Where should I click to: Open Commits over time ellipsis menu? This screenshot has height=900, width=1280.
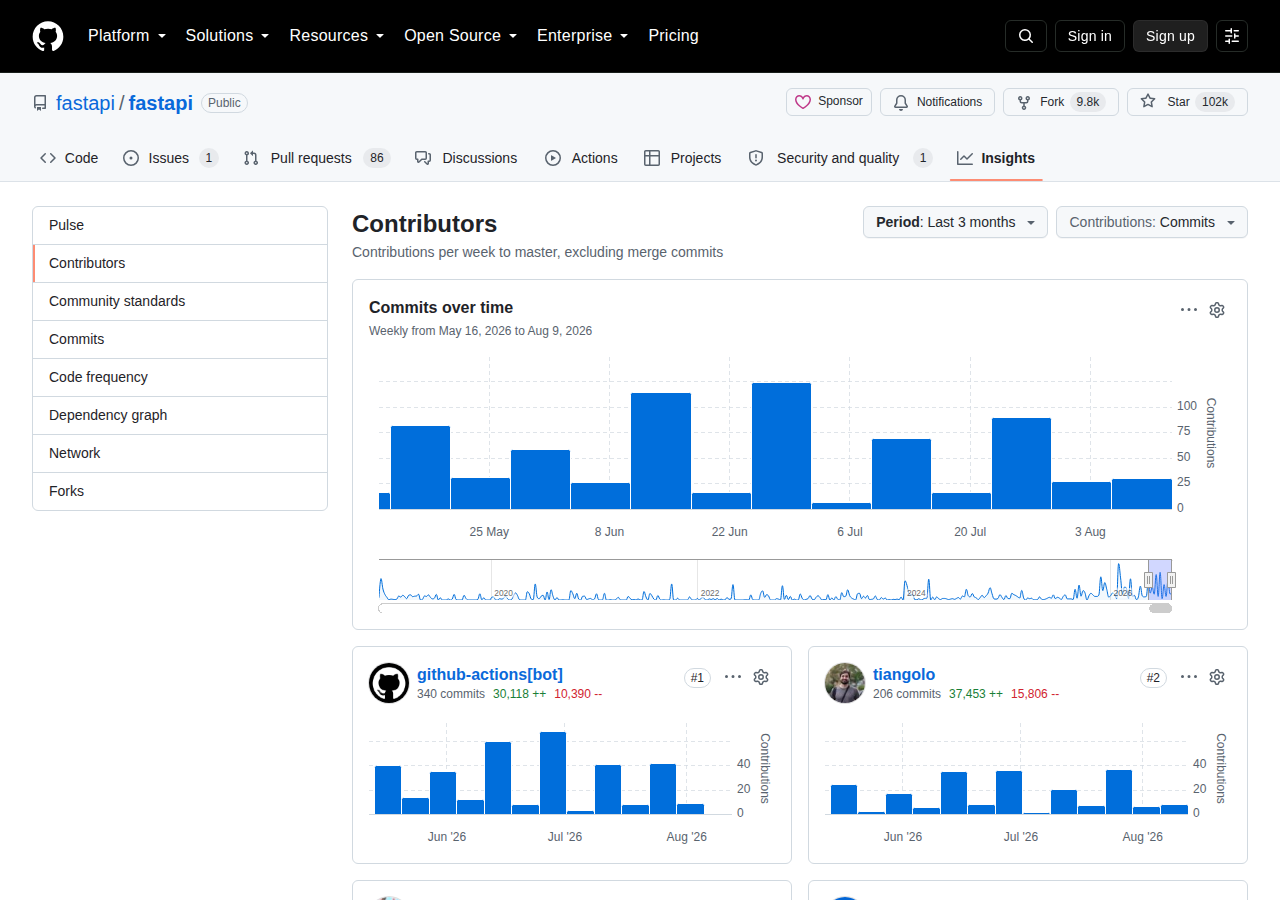[x=1189, y=310]
